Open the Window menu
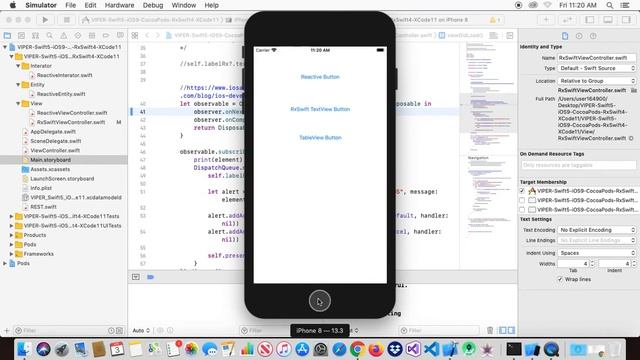The width and height of the screenshot is (640, 360). click(x=184, y=5)
